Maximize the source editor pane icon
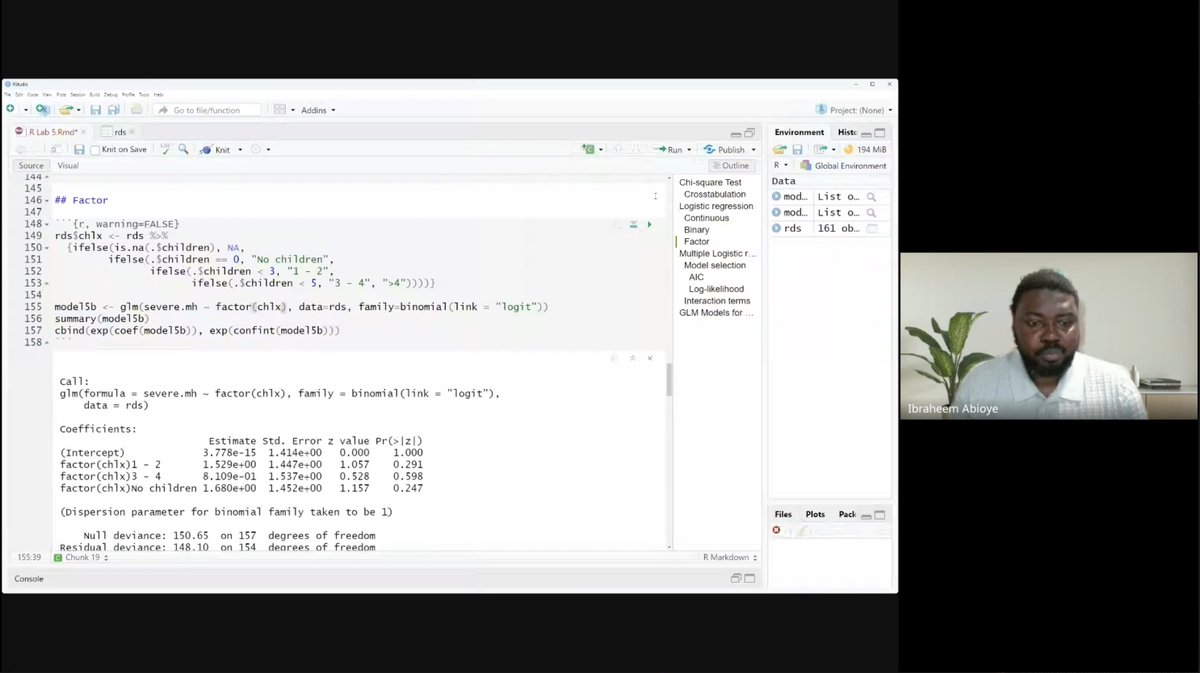Image resolution: width=1200 pixels, height=673 pixels. coord(749,133)
